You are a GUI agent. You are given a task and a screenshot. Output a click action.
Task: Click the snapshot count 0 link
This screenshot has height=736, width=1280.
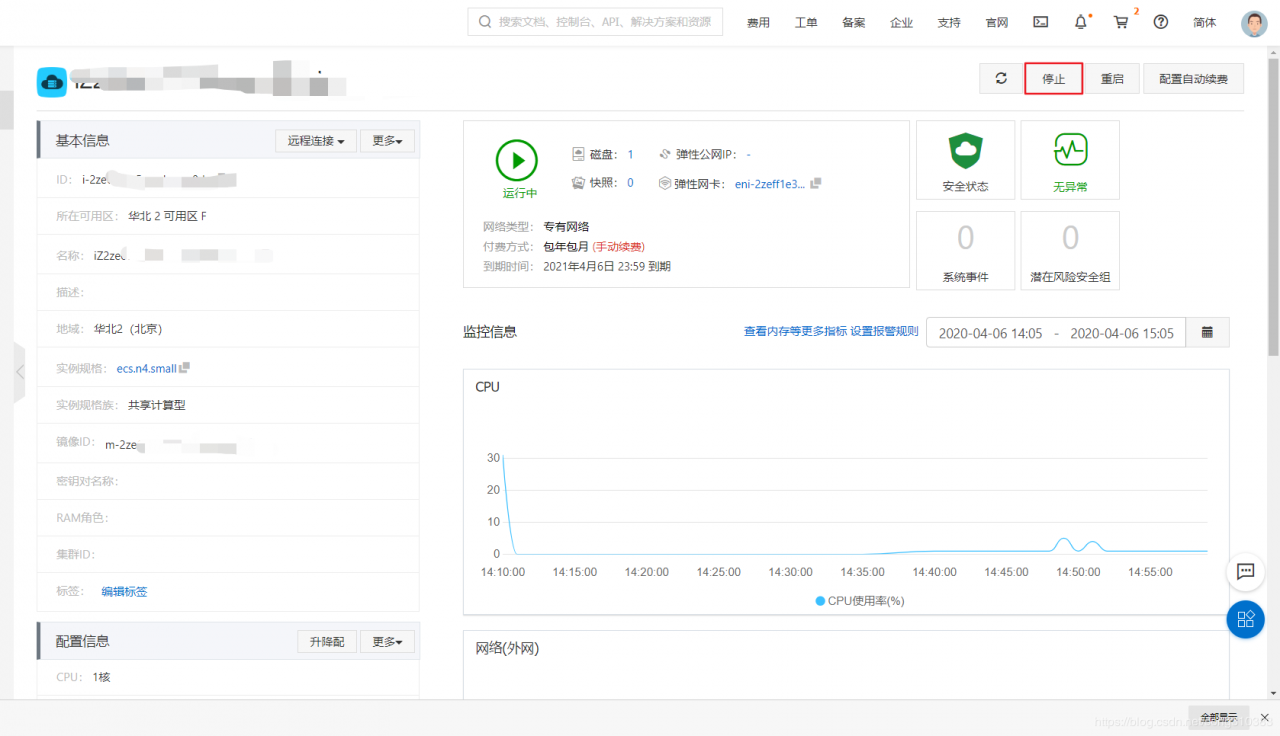(630, 183)
